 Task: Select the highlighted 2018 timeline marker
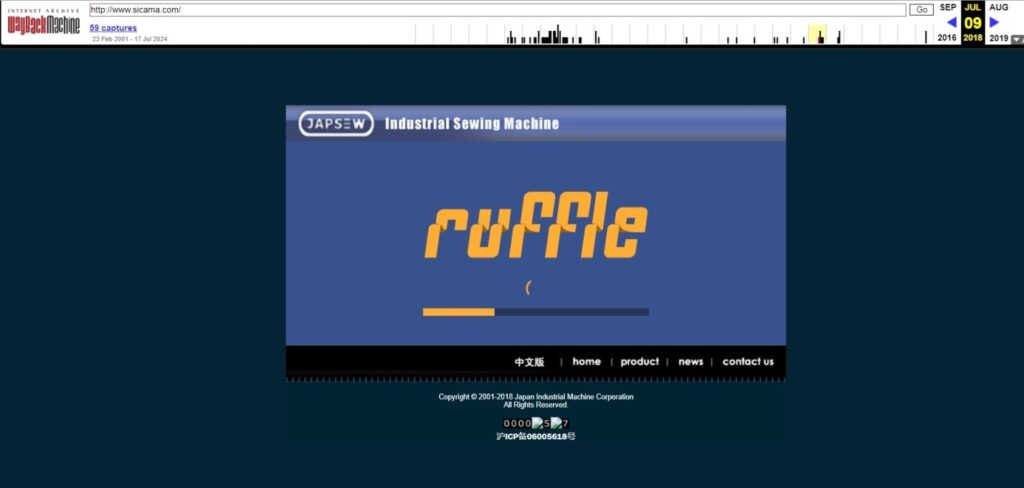(817, 35)
